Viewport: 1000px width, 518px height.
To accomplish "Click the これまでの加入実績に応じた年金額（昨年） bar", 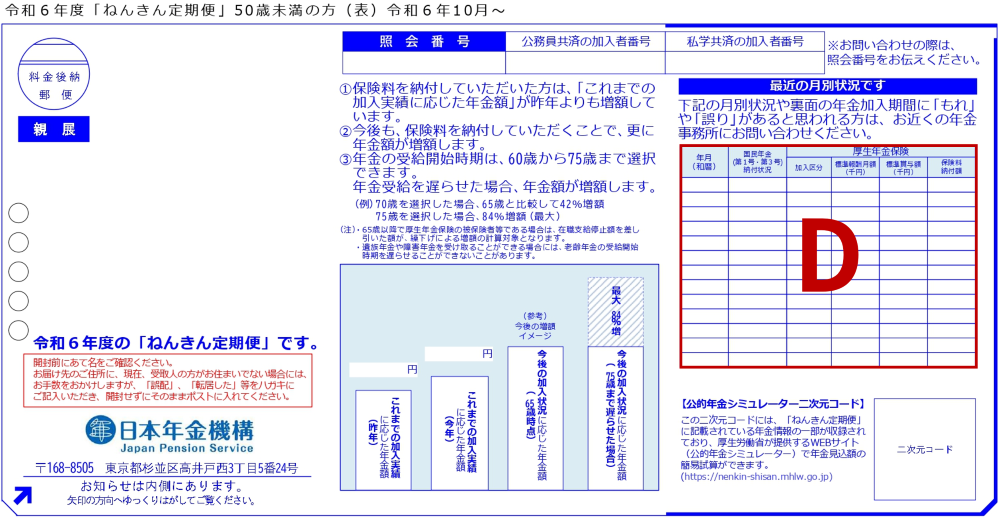I will (x=383, y=440).
